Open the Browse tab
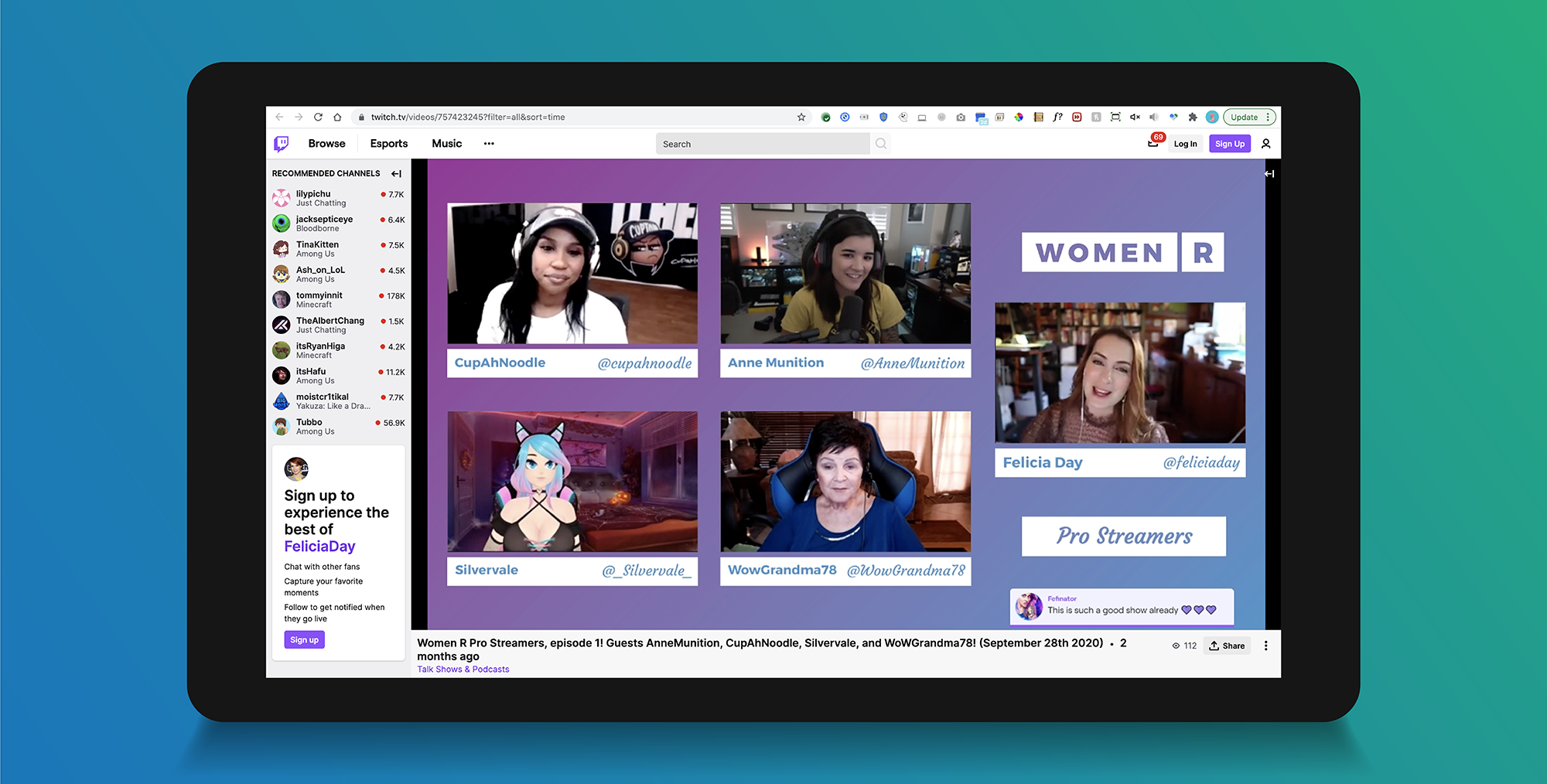 click(326, 144)
